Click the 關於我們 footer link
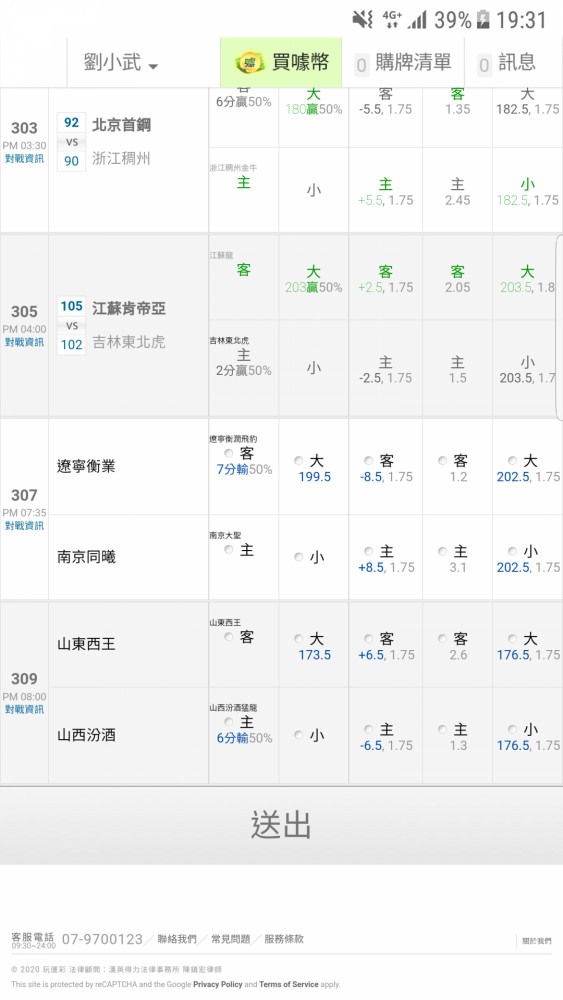 tap(536, 941)
